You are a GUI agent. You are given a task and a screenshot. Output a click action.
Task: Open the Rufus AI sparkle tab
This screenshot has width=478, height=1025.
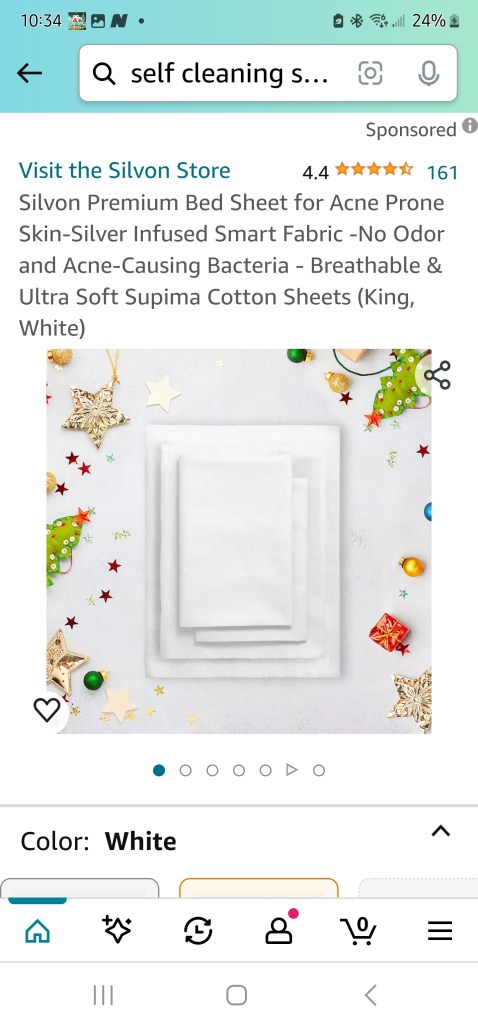[x=117, y=930]
